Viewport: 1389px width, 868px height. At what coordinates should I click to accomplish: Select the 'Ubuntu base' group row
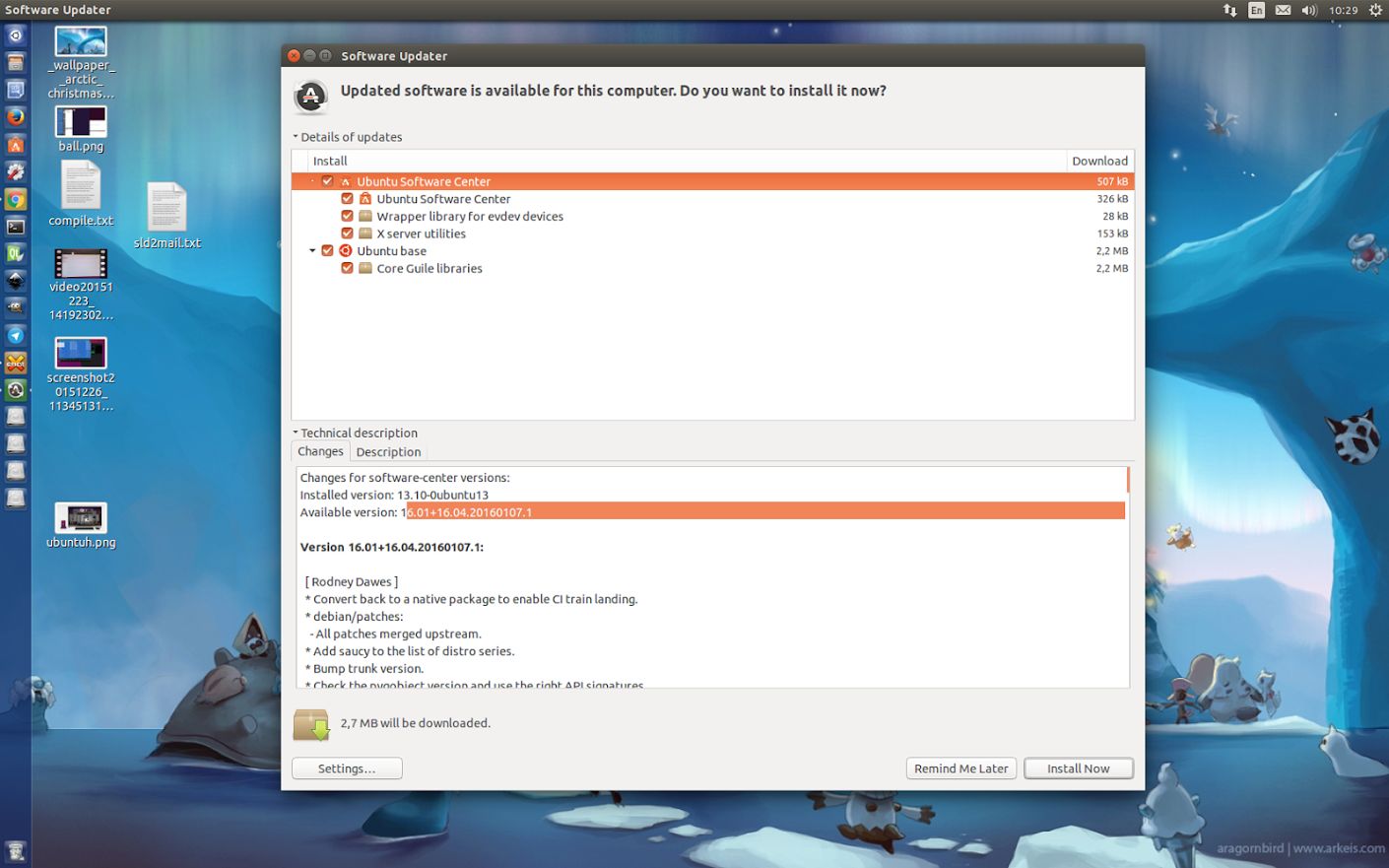tap(713, 250)
